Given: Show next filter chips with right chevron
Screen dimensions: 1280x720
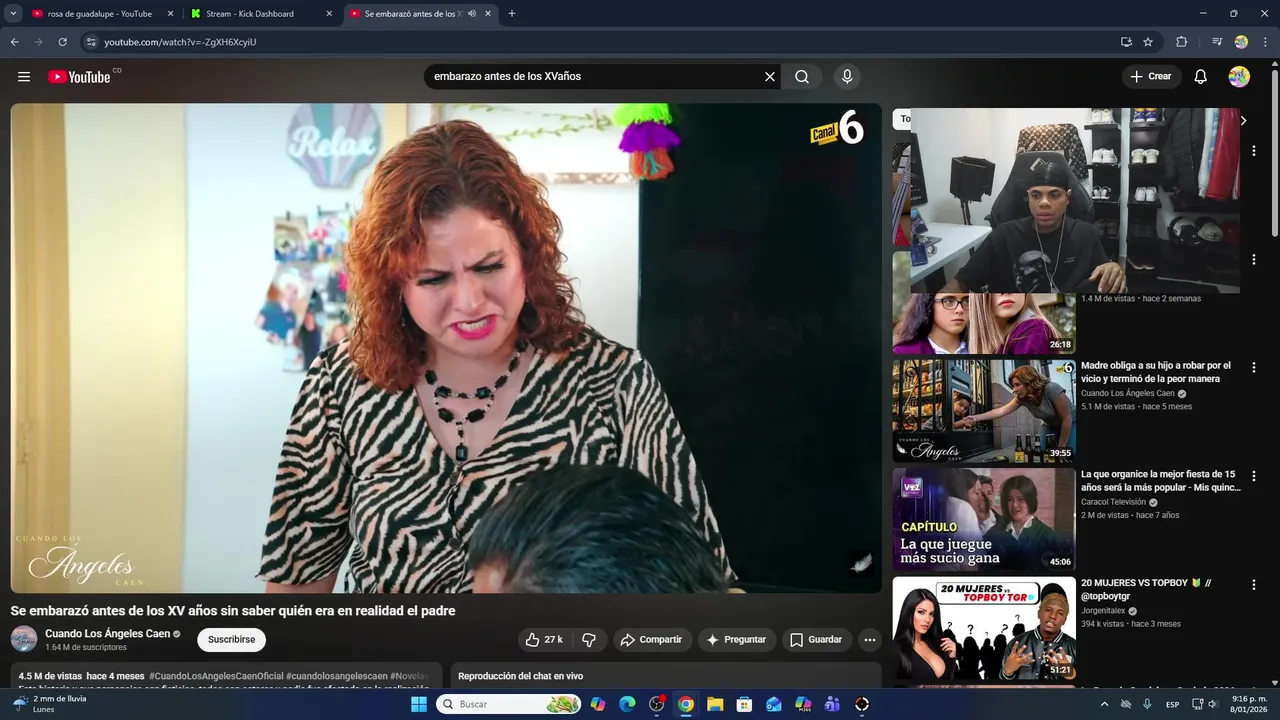Looking at the screenshot, I should [1243, 120].
